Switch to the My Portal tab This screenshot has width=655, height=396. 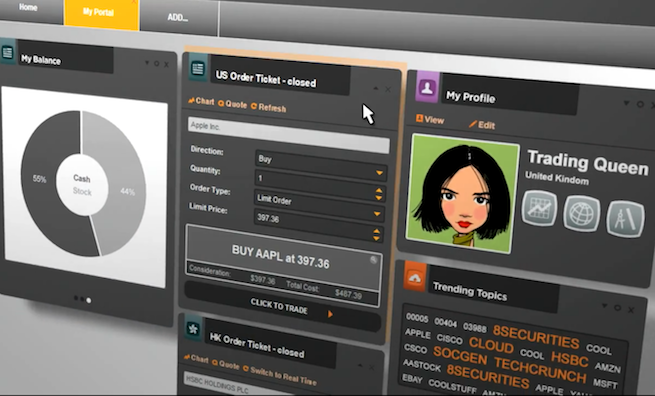point(101,13)
